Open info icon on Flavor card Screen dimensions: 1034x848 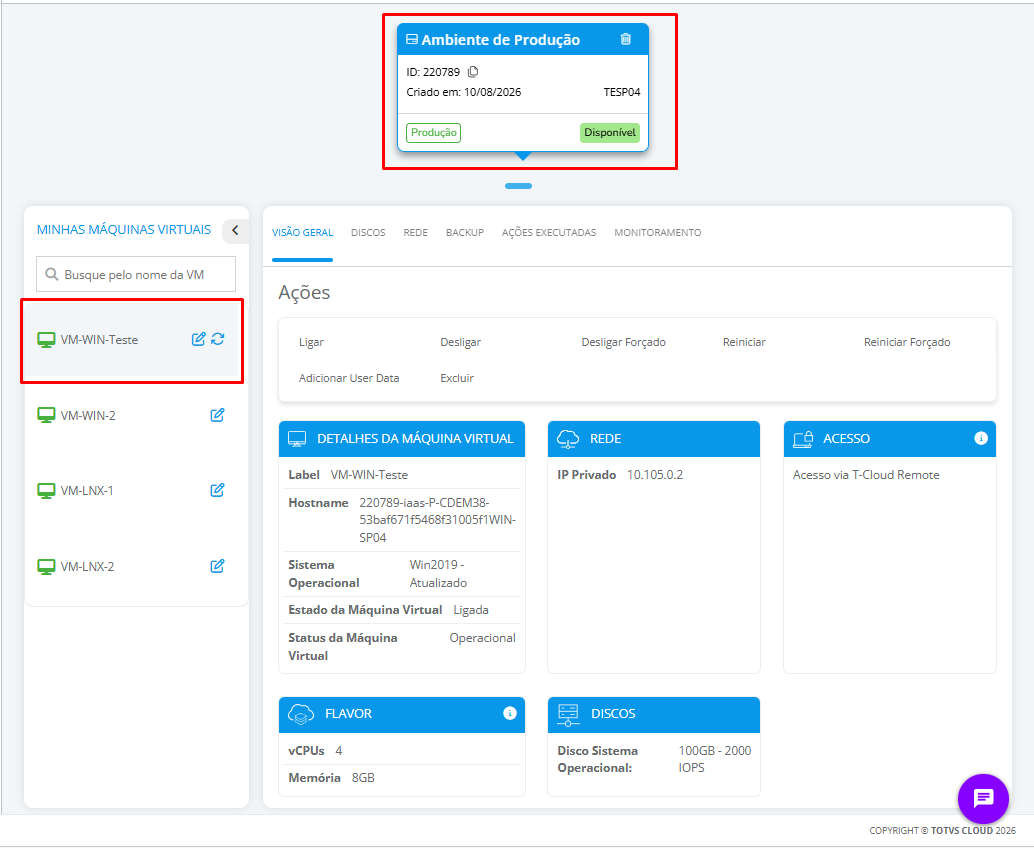tap(509, 713)
